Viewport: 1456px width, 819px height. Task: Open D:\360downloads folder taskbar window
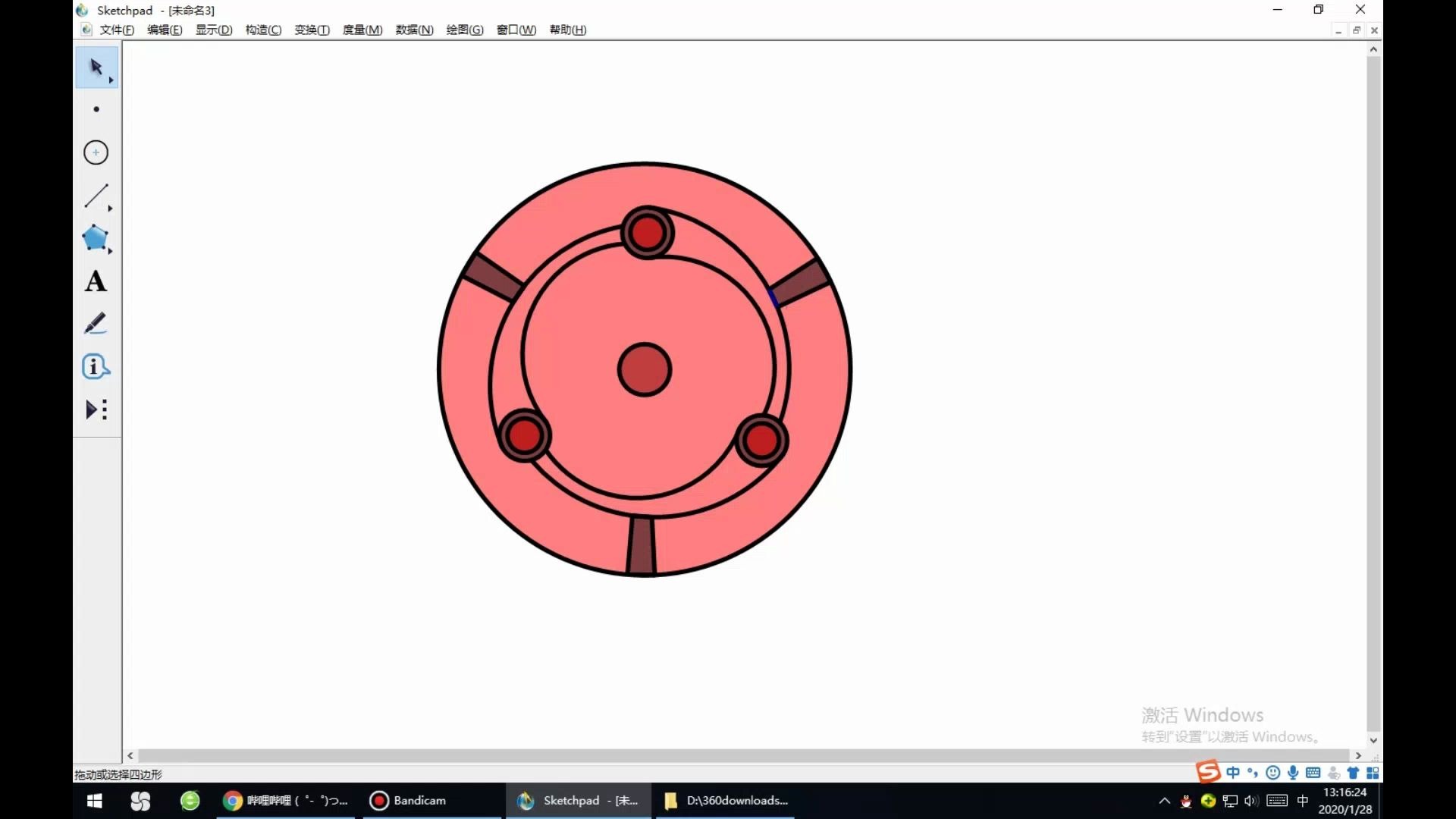click(726, 801)
